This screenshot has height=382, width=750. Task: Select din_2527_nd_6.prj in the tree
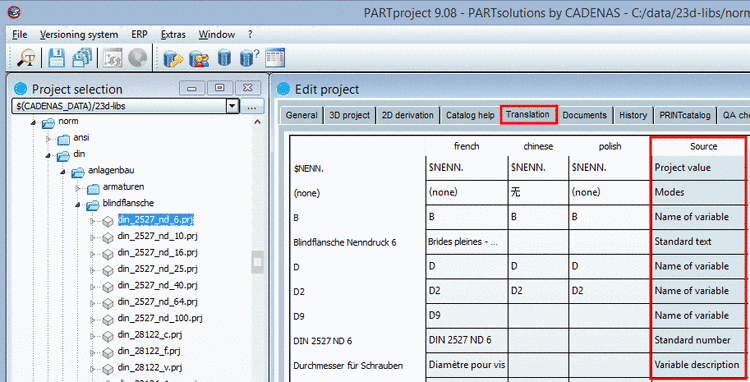pos(156,219)
